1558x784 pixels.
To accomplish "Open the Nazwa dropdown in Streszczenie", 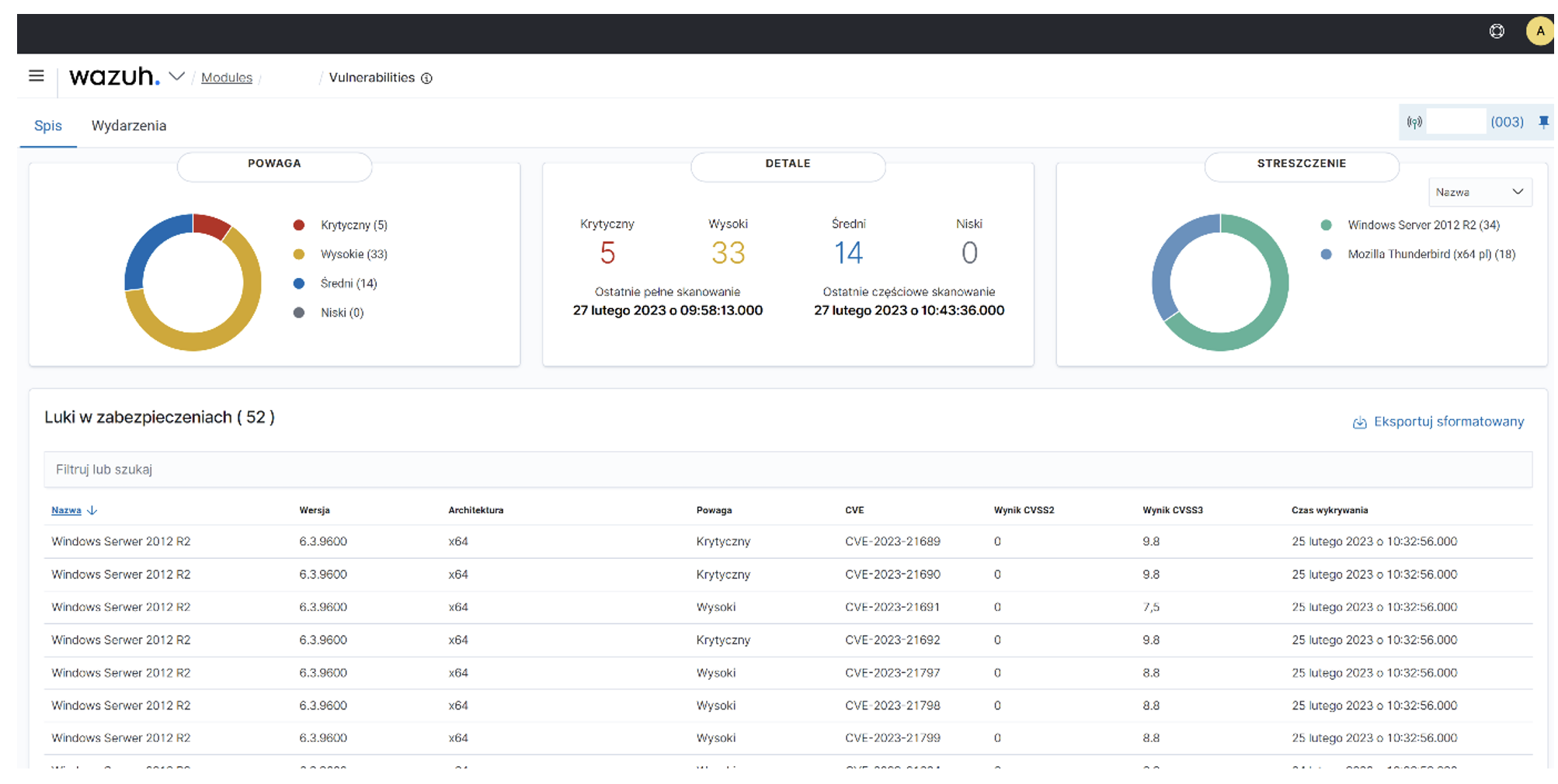I will tap(1480, 193).
